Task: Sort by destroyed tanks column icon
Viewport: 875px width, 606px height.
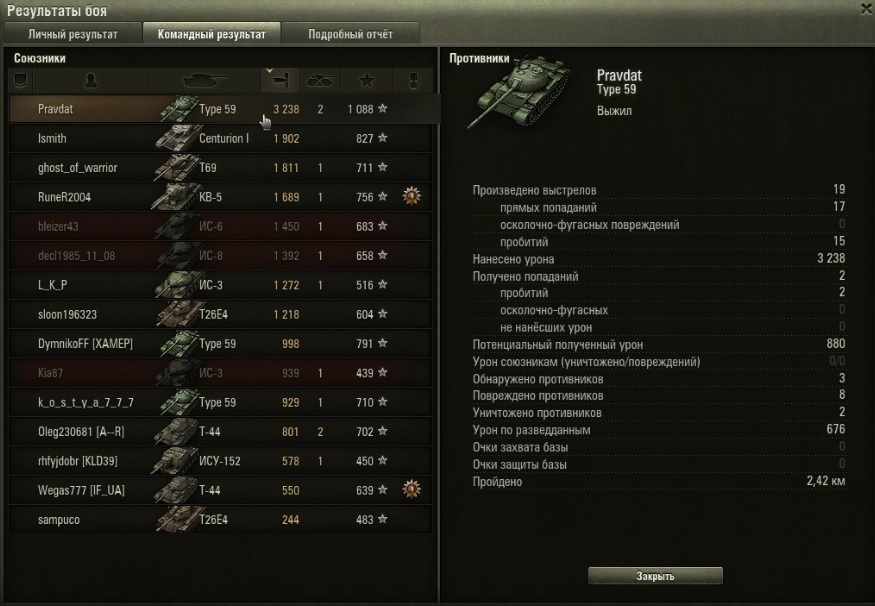Action: (x=320, y=81)
